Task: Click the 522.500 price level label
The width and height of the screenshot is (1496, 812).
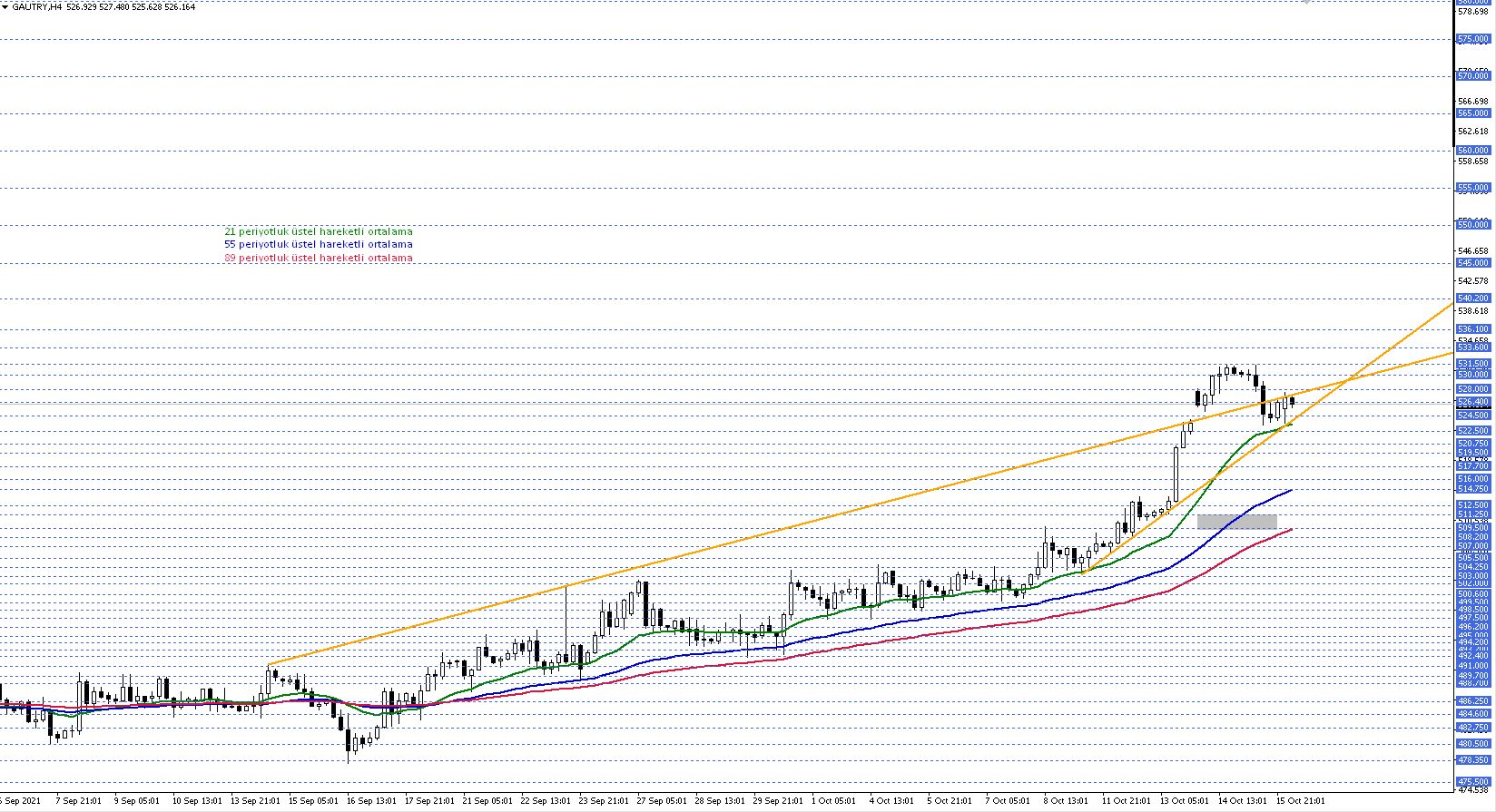Action: coord(1472,430)
